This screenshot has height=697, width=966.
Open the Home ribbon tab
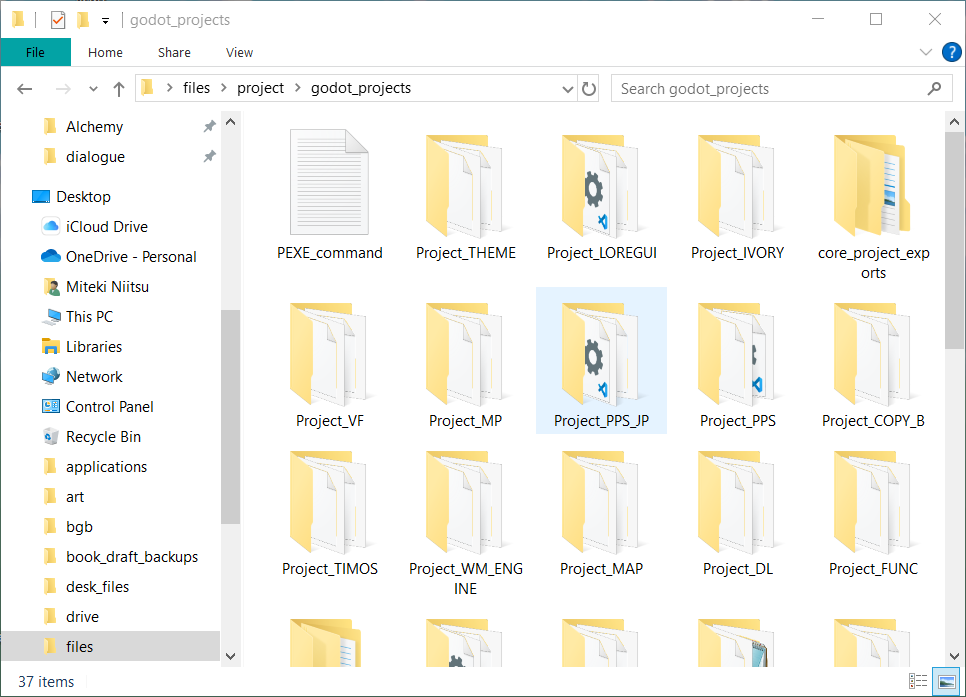coord(105,52)
